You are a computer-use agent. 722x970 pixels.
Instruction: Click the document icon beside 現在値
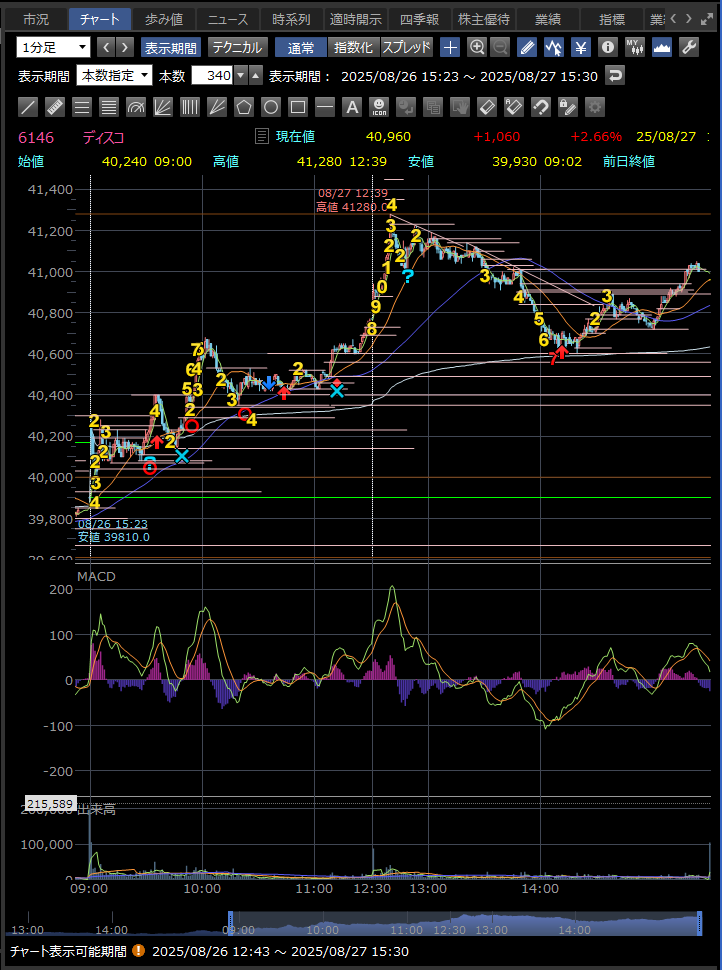(x=262, y=136)
